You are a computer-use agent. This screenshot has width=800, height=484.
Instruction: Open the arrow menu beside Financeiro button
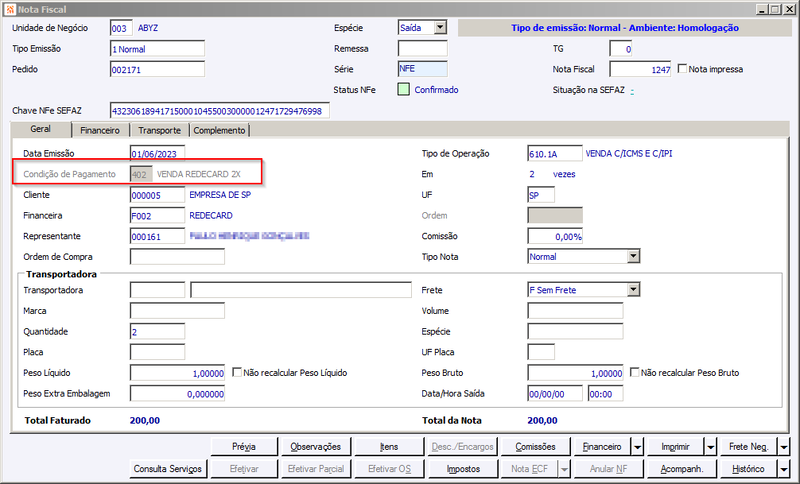[x=637, y=447]
